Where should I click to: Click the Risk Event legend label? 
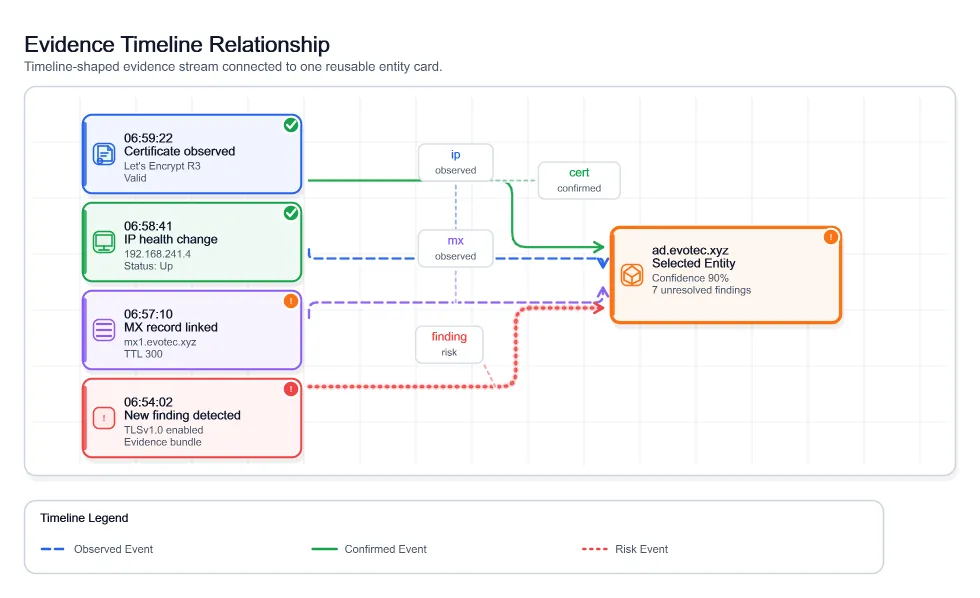click(641, 549)
